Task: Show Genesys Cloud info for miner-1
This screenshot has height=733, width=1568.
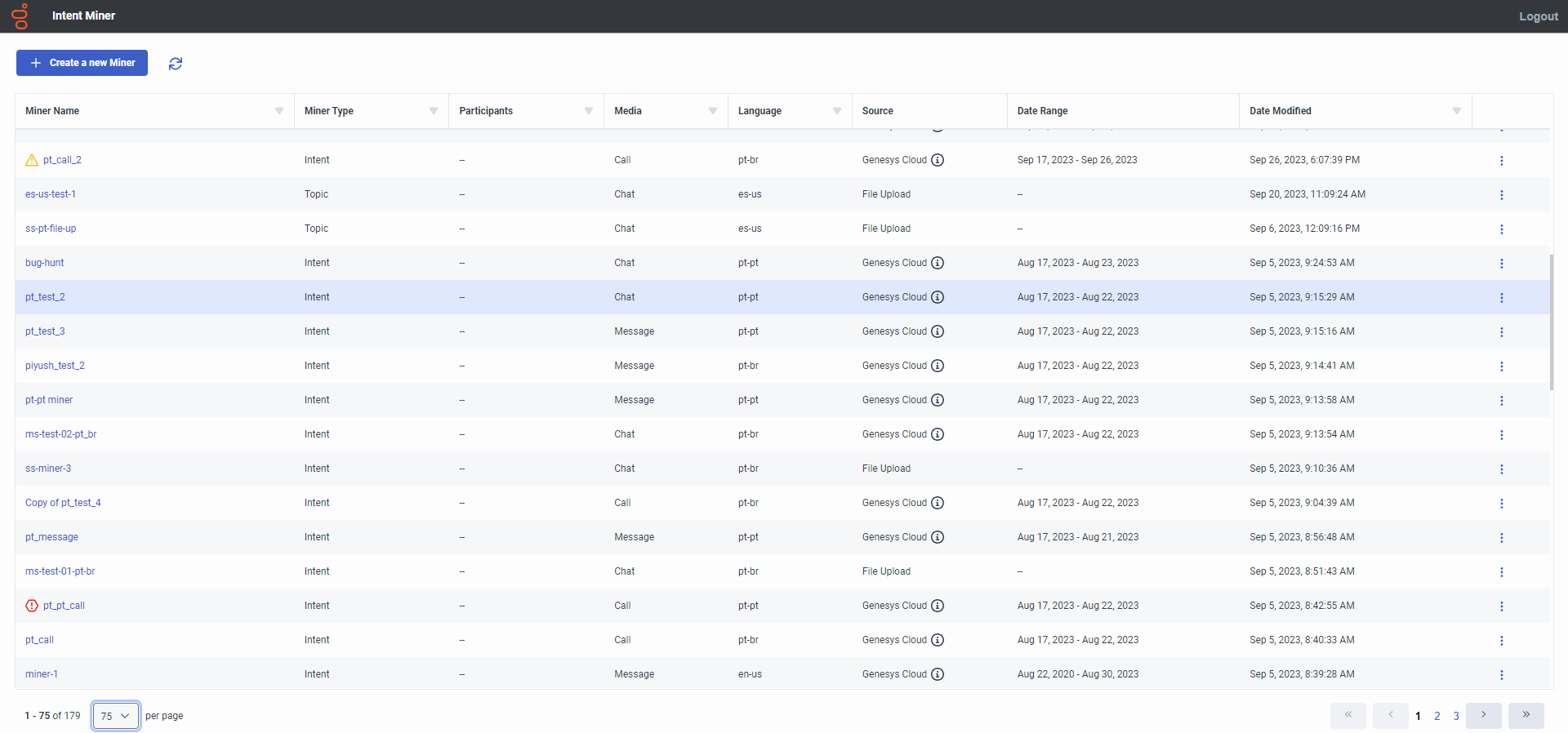Action: click(938, 674)
